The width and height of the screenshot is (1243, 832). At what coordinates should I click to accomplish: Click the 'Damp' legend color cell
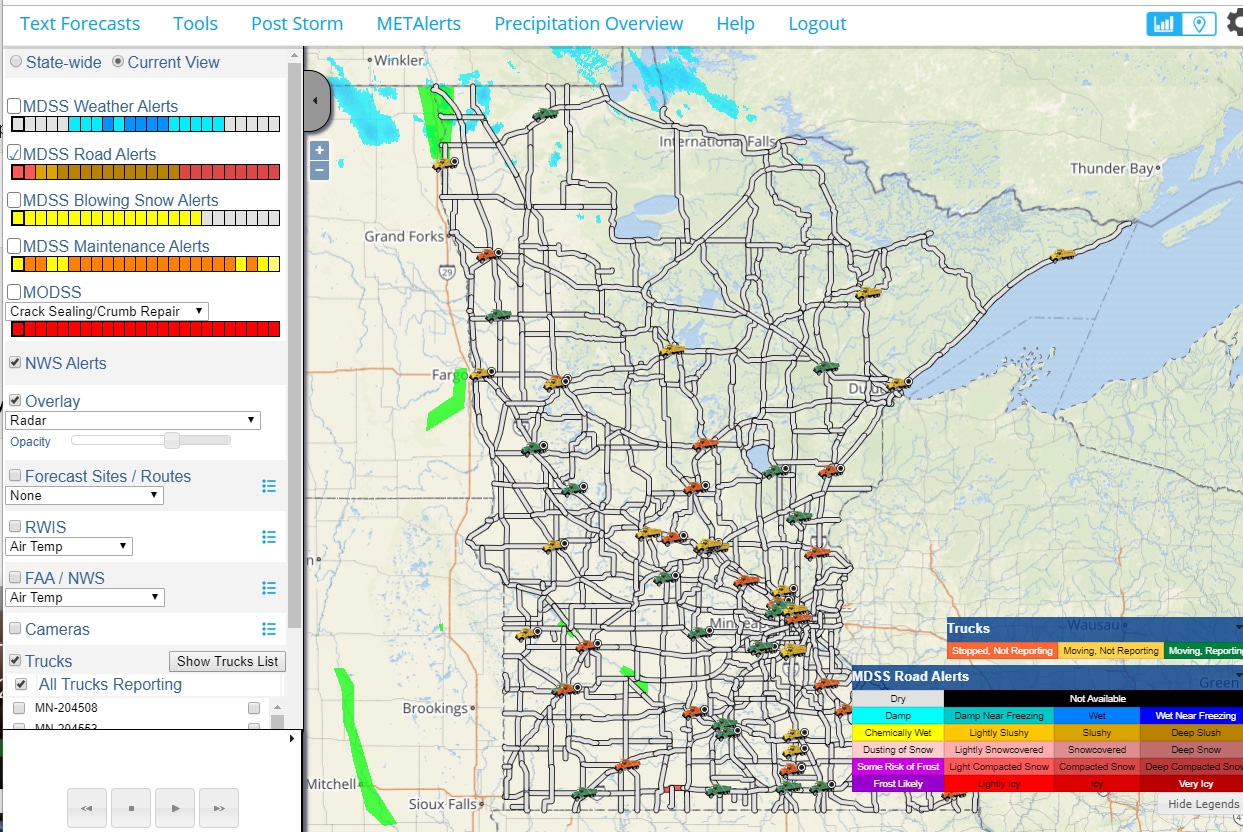pos(898,716)
